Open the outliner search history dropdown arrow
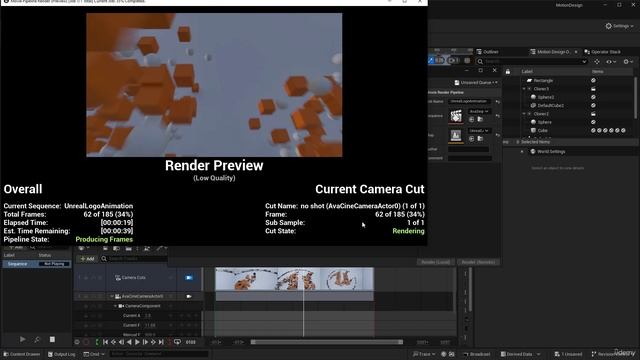Screen dimensions: 640x360 click(x=584, y=61)
